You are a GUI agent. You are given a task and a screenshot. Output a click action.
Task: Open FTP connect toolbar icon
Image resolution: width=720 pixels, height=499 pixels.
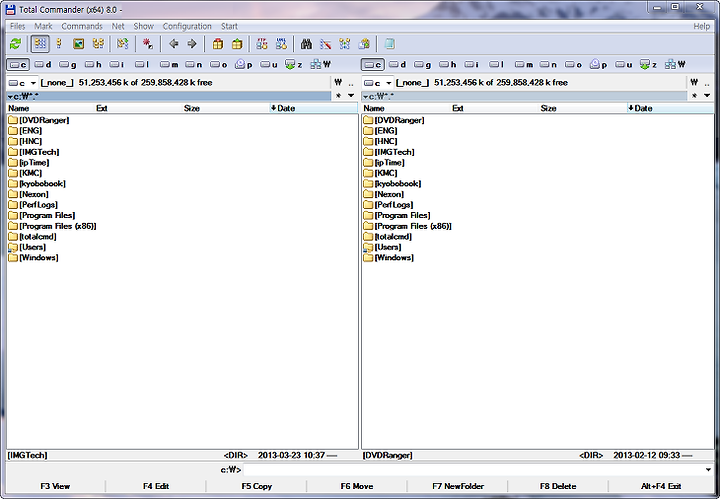pyautogui.click(x=262, y=44)
